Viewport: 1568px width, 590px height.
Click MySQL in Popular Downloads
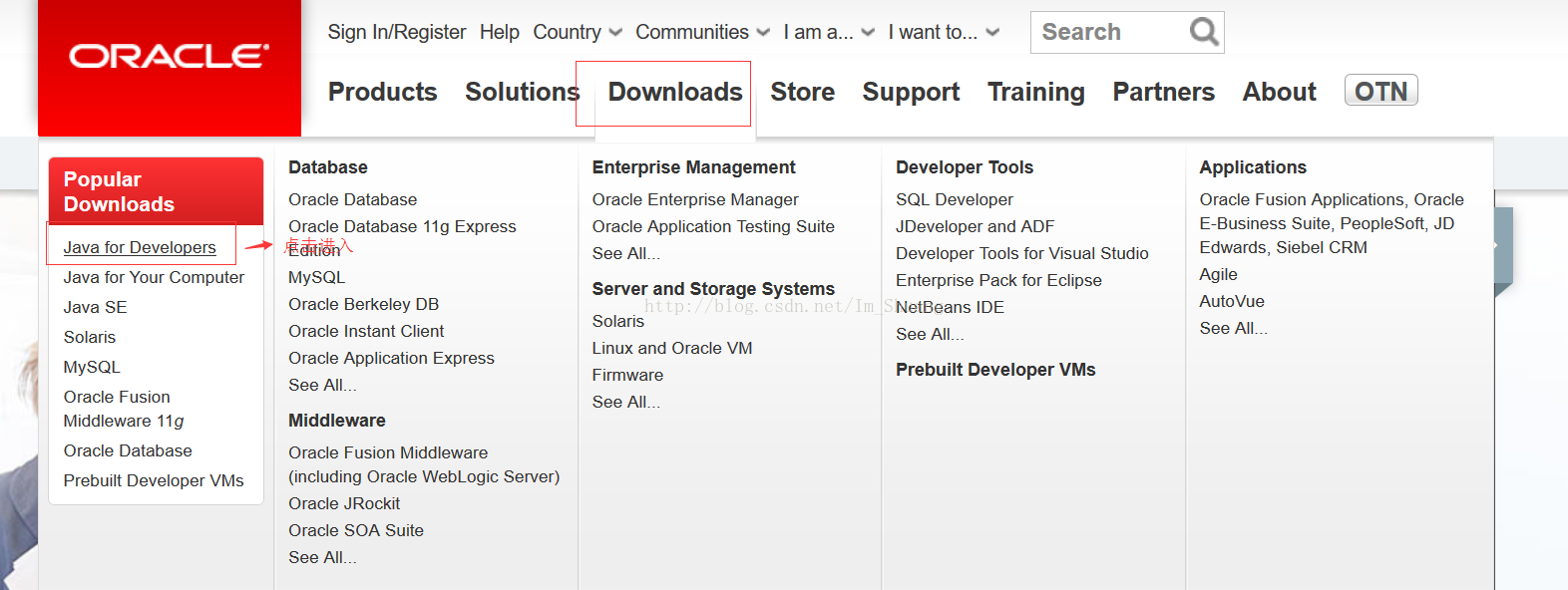(x=92, y=367)
